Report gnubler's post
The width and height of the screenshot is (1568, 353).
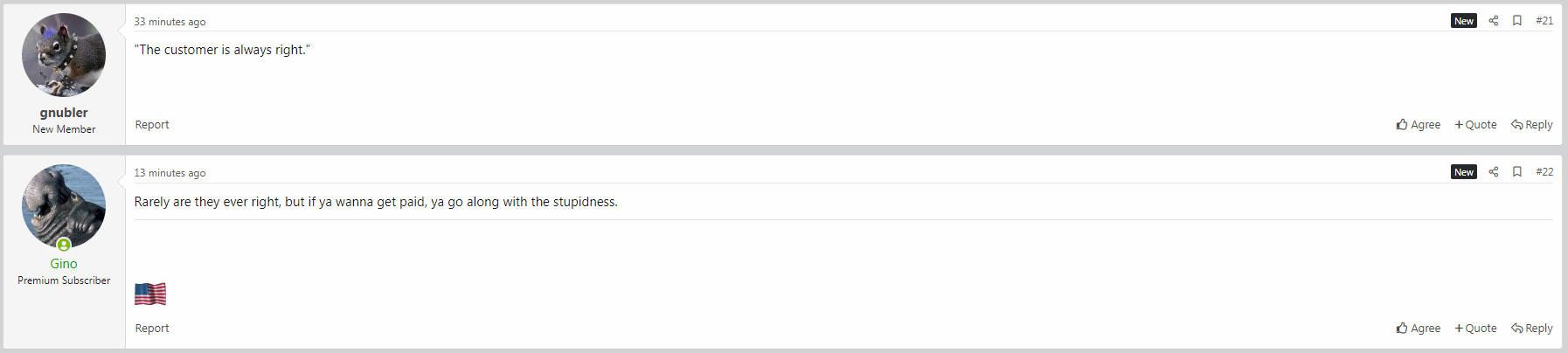152,125
